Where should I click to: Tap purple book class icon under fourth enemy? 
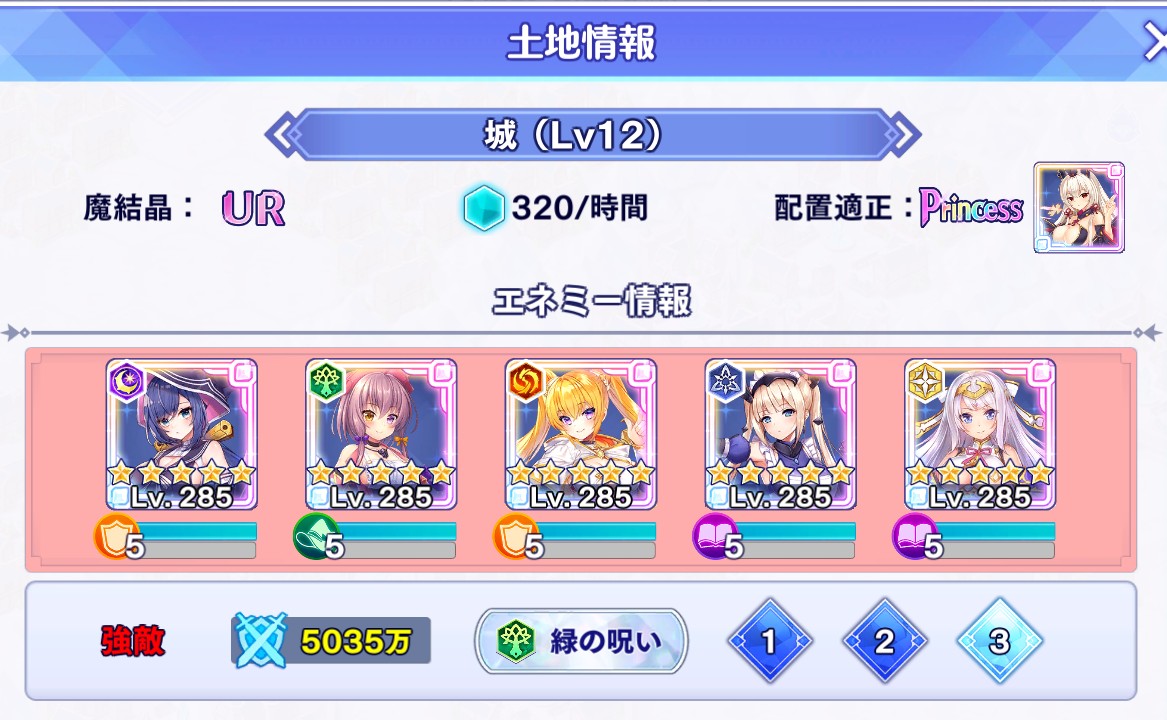point(713,536)
